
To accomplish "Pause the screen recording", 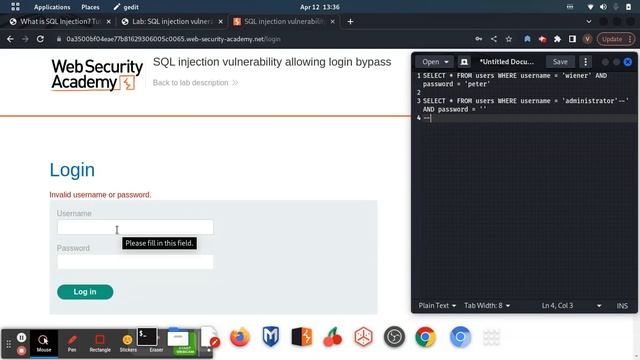I will (x=22, y=337).
